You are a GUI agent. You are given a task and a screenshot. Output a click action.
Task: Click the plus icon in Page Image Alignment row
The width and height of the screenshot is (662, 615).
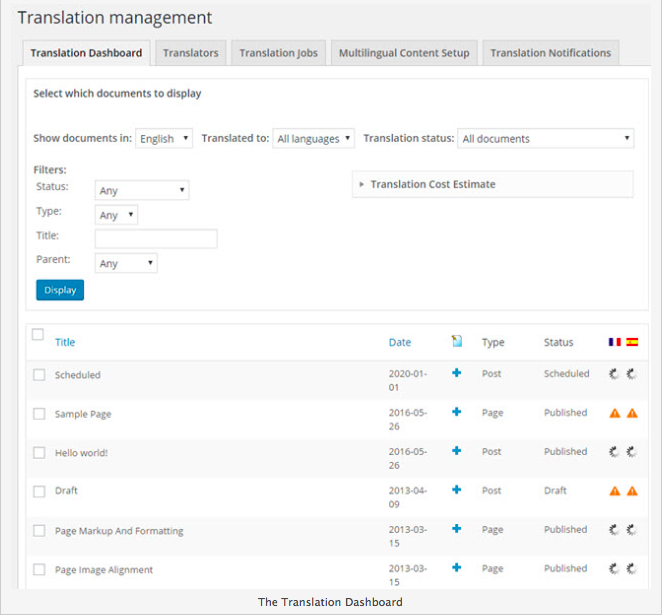coord(456,567)
